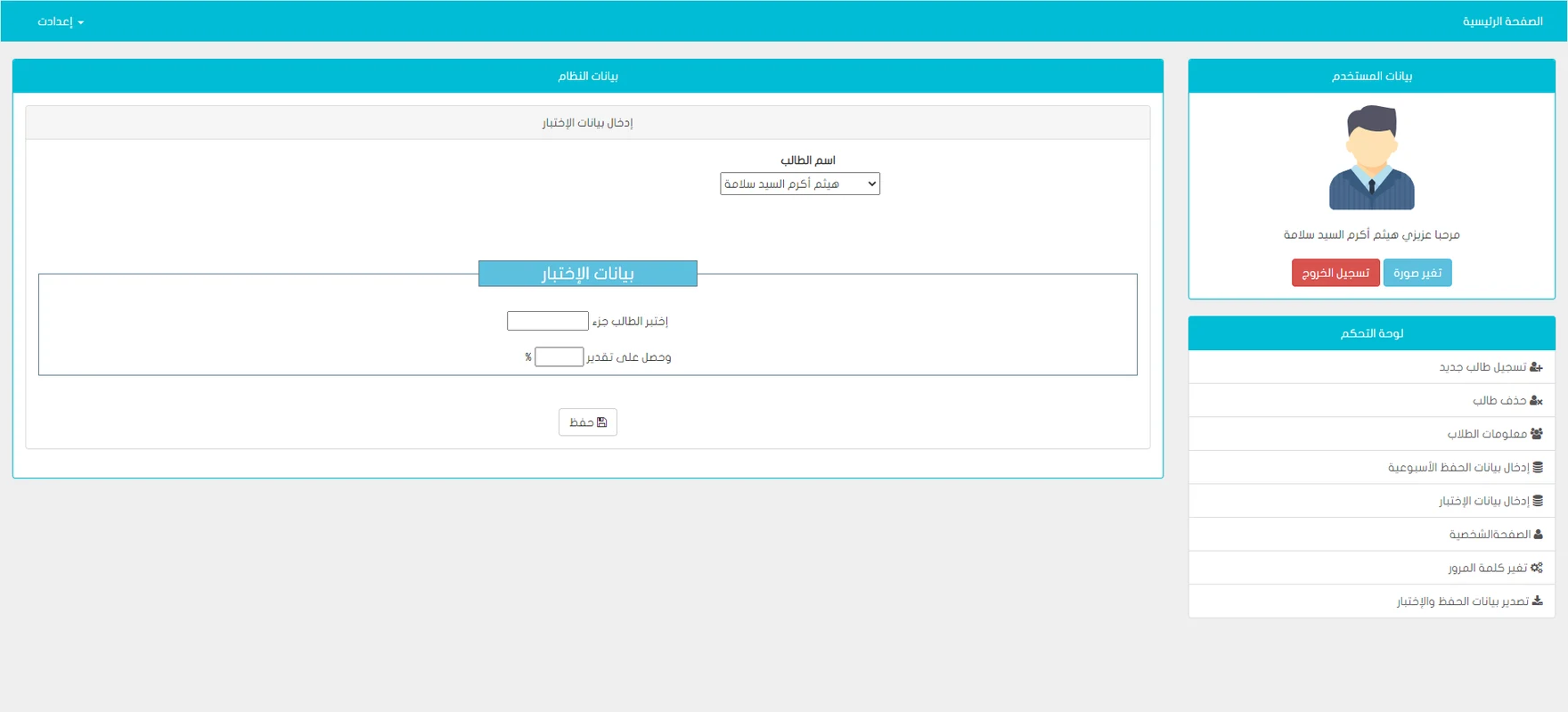The height and width of the screenshot is (712, 1568).
Task: Click the بيانات النظام panel header
Action: [x=588, y=76]
